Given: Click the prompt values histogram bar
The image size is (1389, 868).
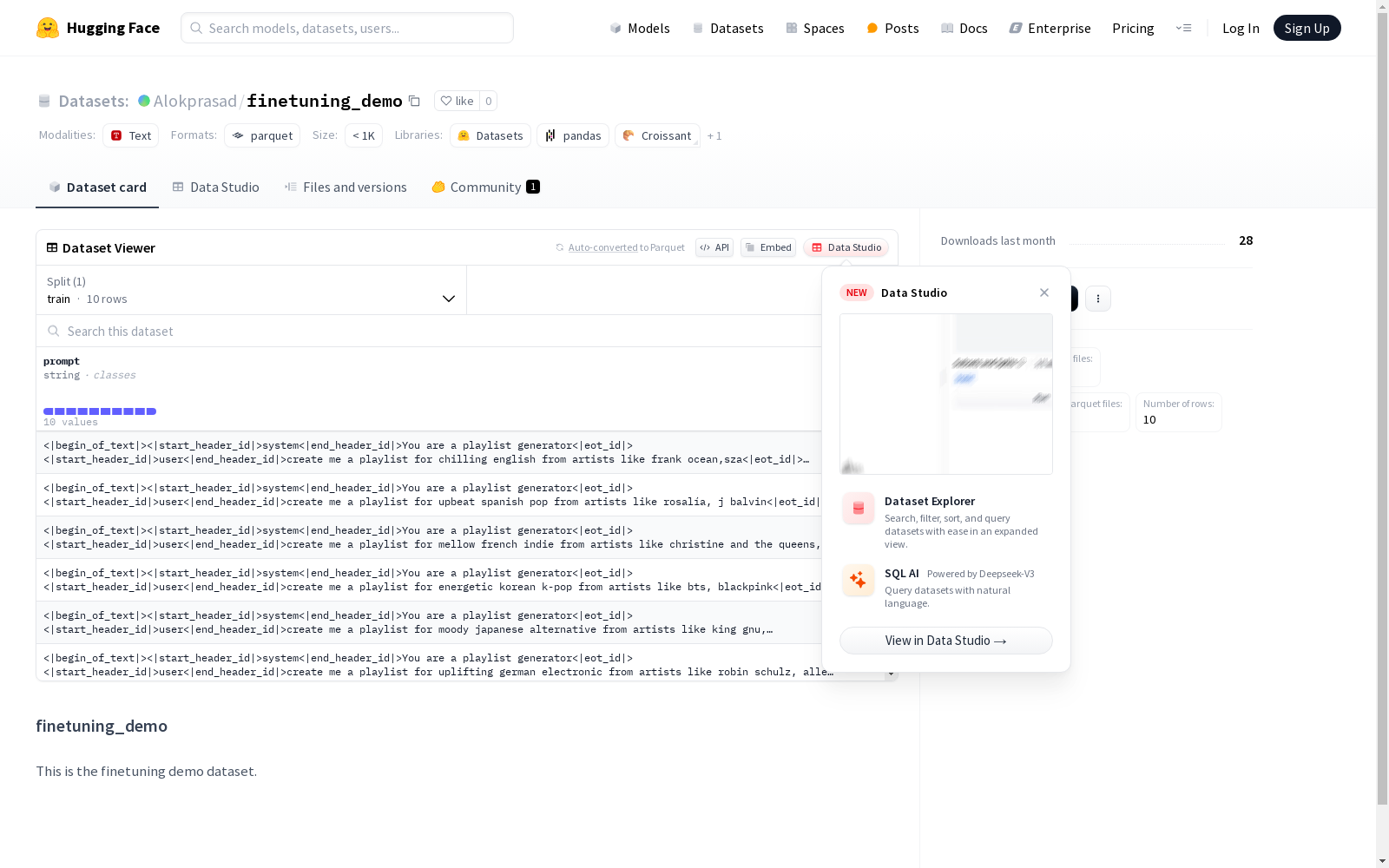Looking at the screenshot, I should 100,411.
